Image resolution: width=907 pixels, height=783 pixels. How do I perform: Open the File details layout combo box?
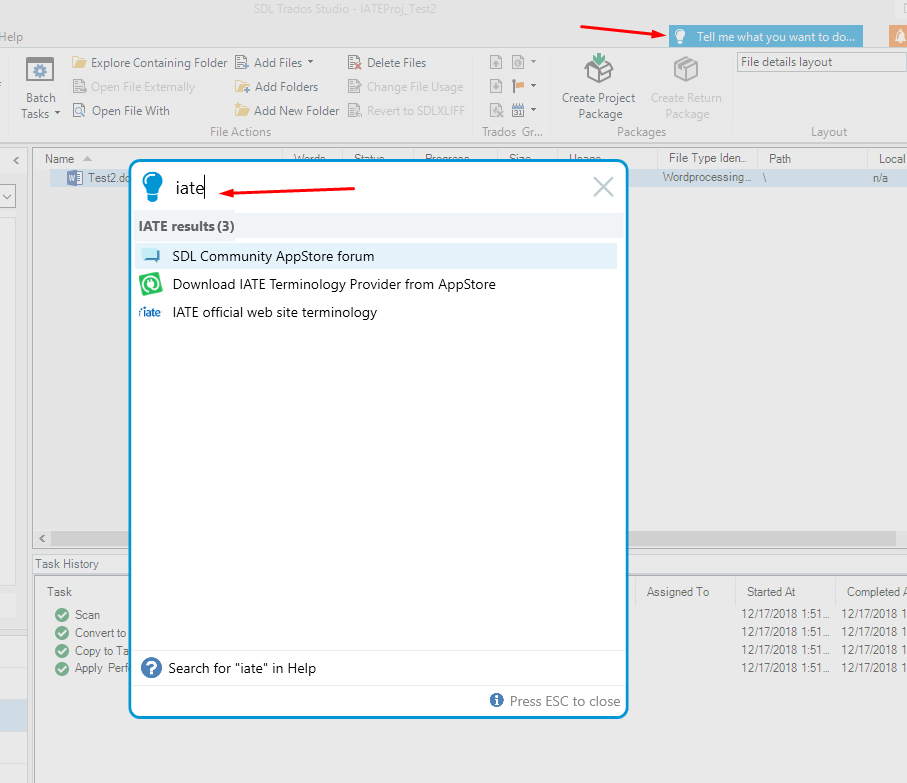pyautogui.click(x=821, y=62)
